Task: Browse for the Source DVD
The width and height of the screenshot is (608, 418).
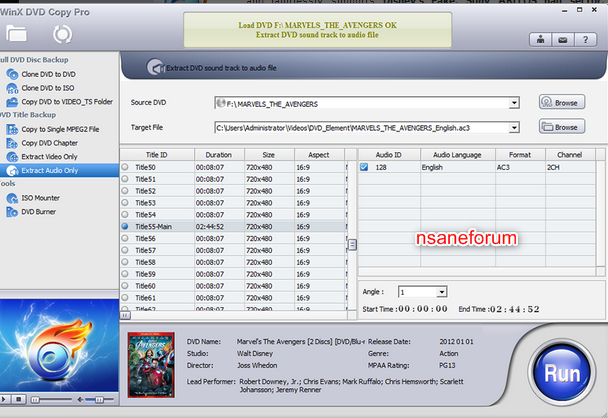Action: point(562,102)
